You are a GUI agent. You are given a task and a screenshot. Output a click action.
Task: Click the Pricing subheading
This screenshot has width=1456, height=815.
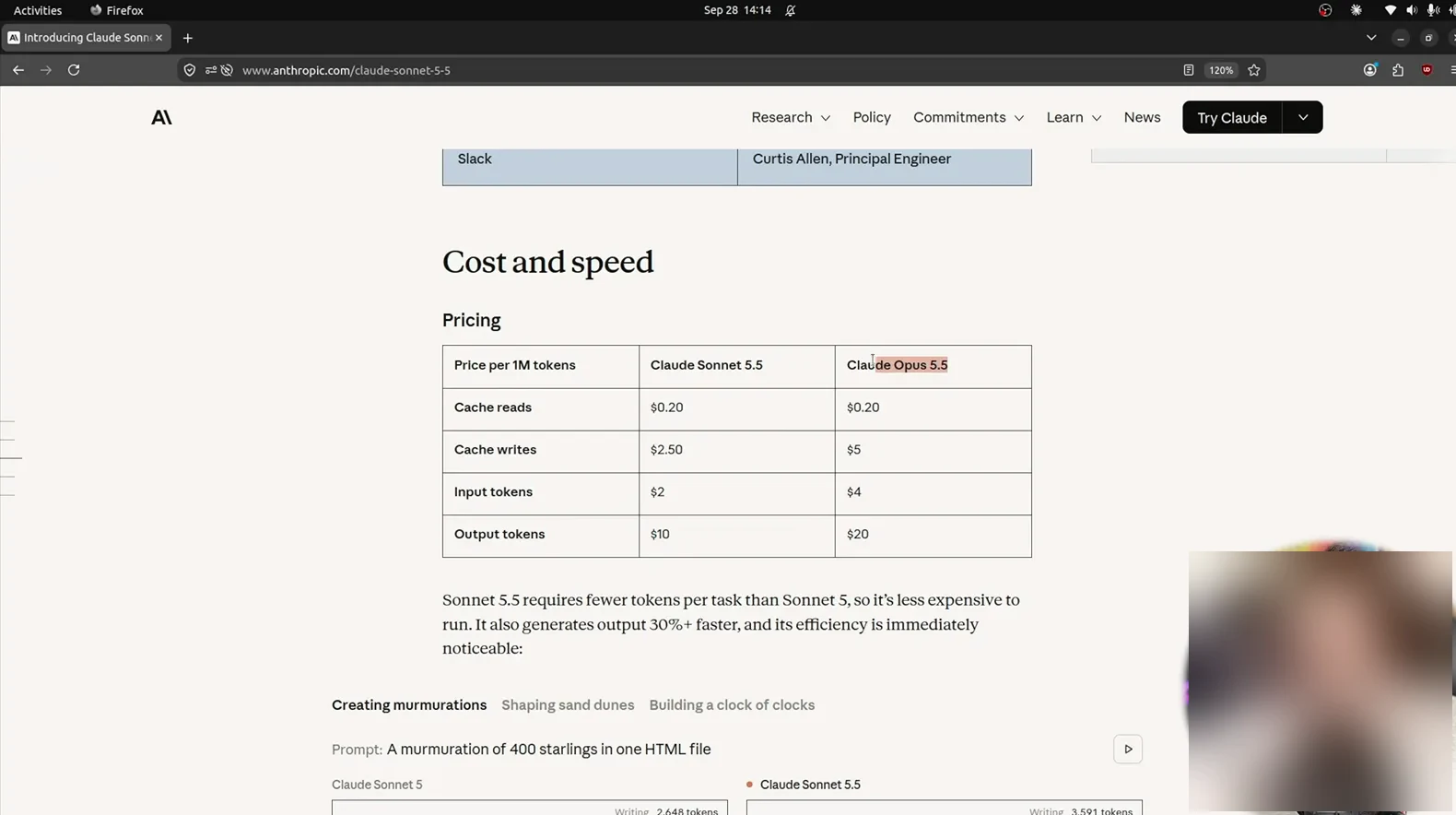pos(472,320)
